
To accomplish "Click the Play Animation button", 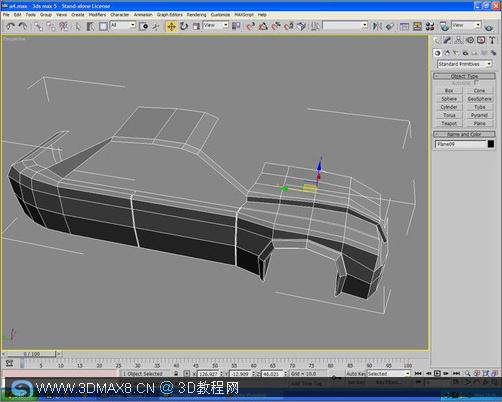I will [437, 374].
